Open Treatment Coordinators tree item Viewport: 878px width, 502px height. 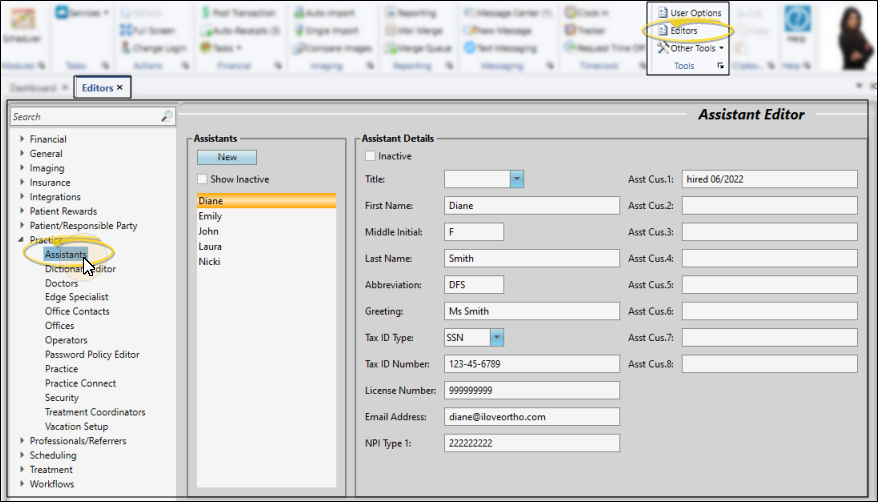tap(95, 412)
